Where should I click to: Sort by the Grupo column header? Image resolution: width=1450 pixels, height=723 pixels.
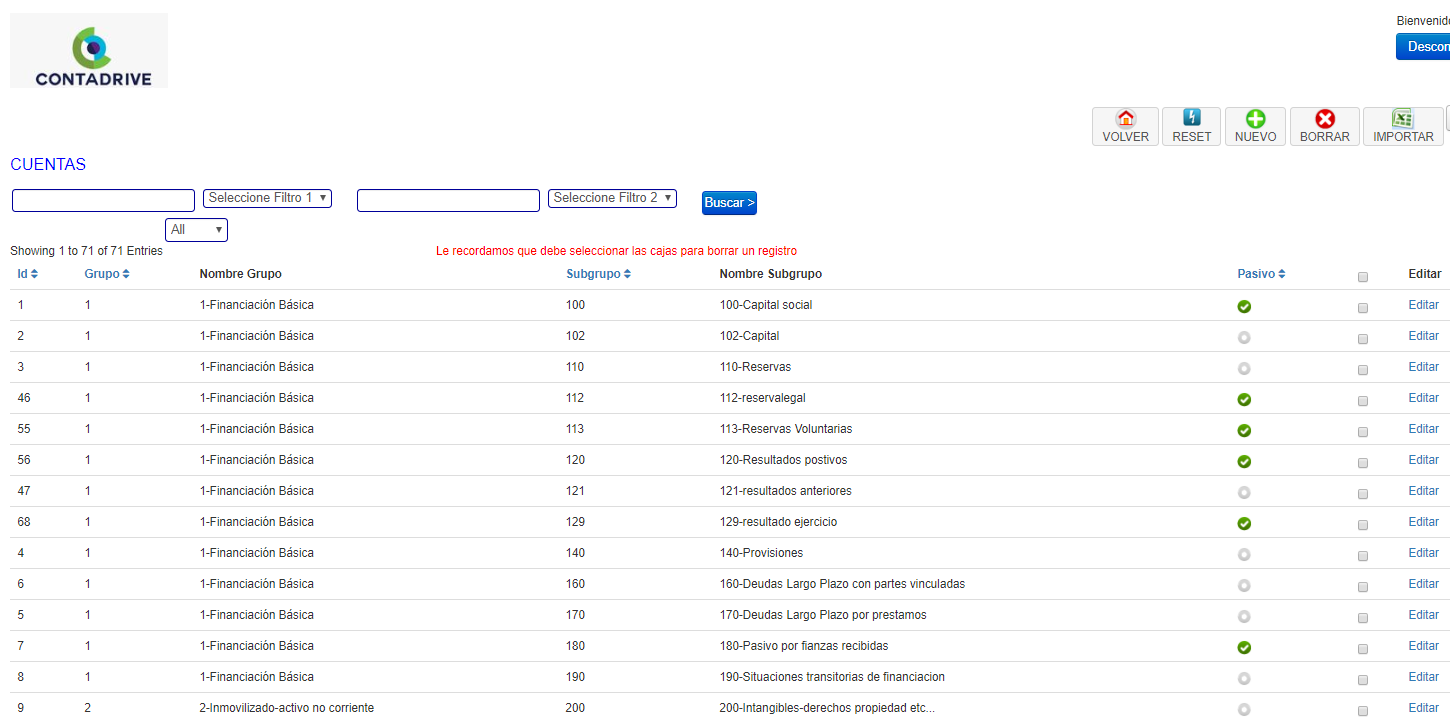pos(107,274)
